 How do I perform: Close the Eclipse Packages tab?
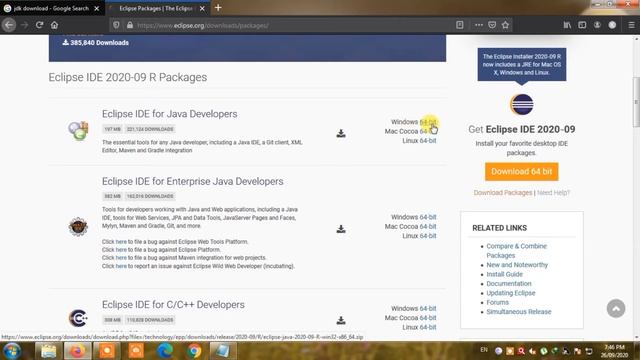pyautogui.click(x=202, y=8)
